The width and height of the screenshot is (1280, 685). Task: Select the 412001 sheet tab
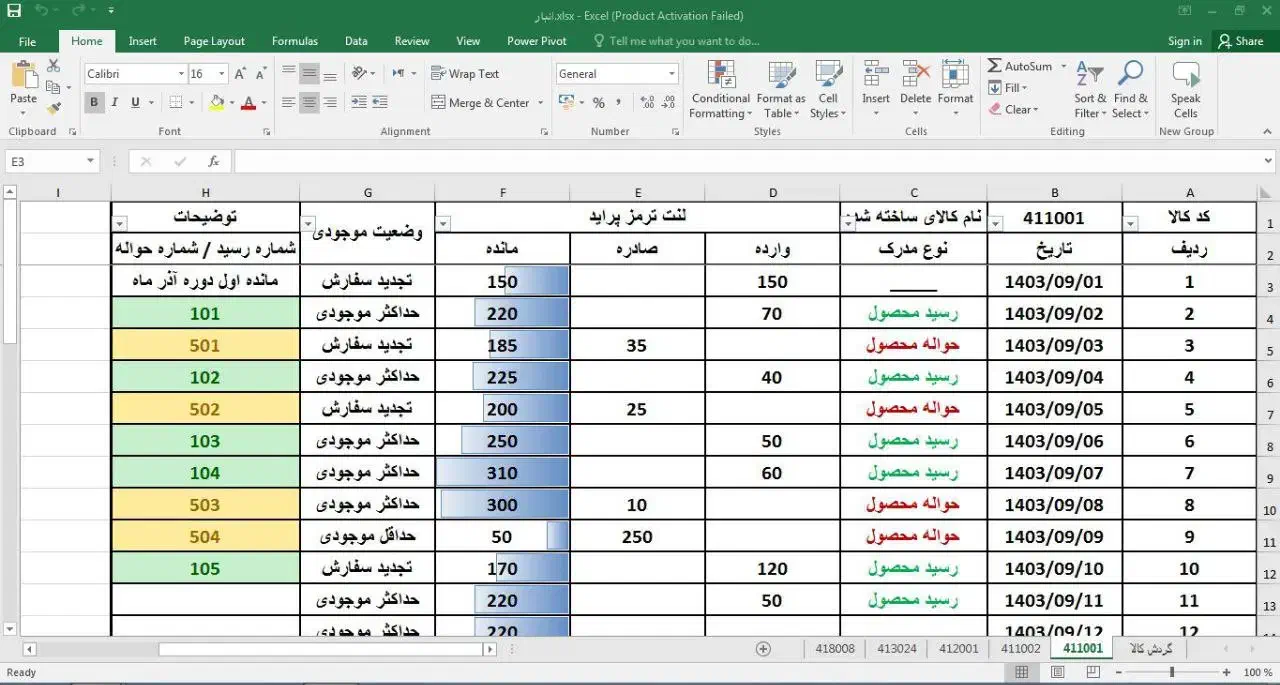958,648
